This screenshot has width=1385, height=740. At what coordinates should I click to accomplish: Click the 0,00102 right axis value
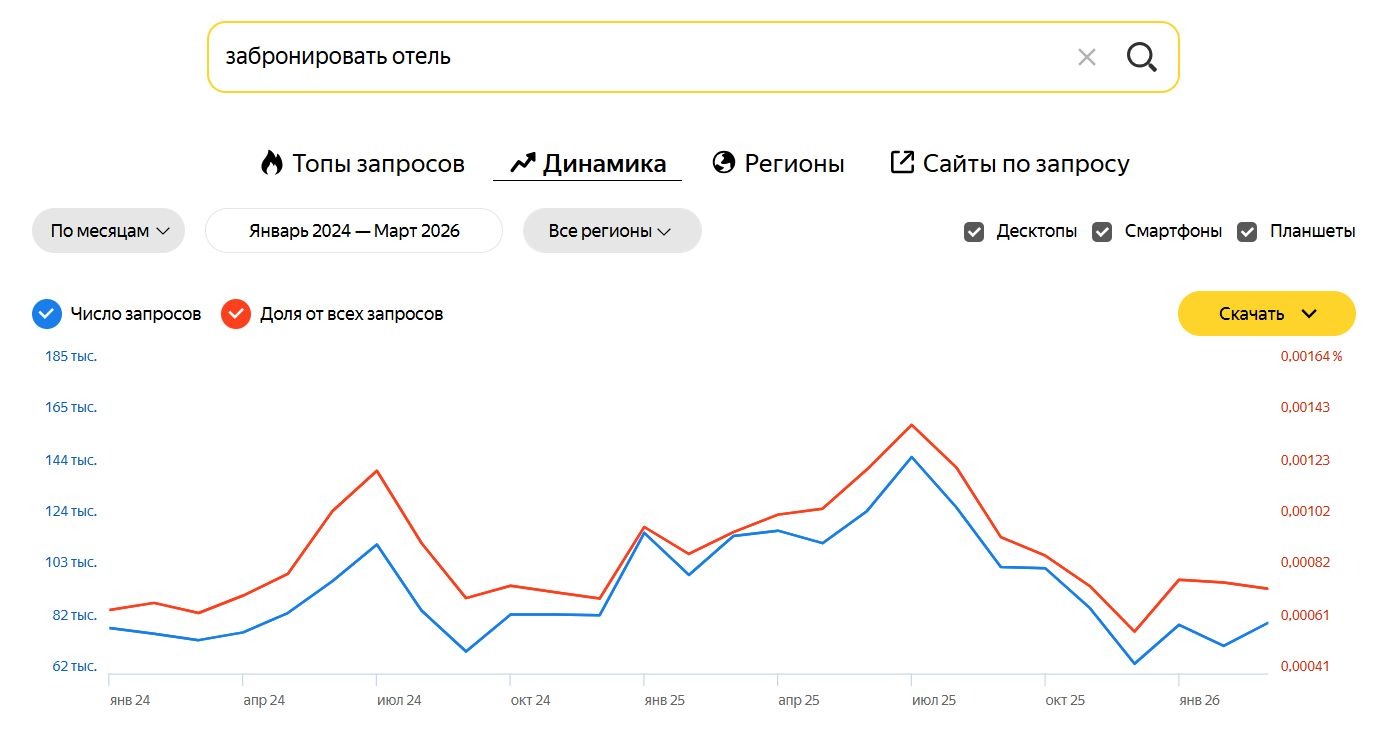tap(1306, 511)
